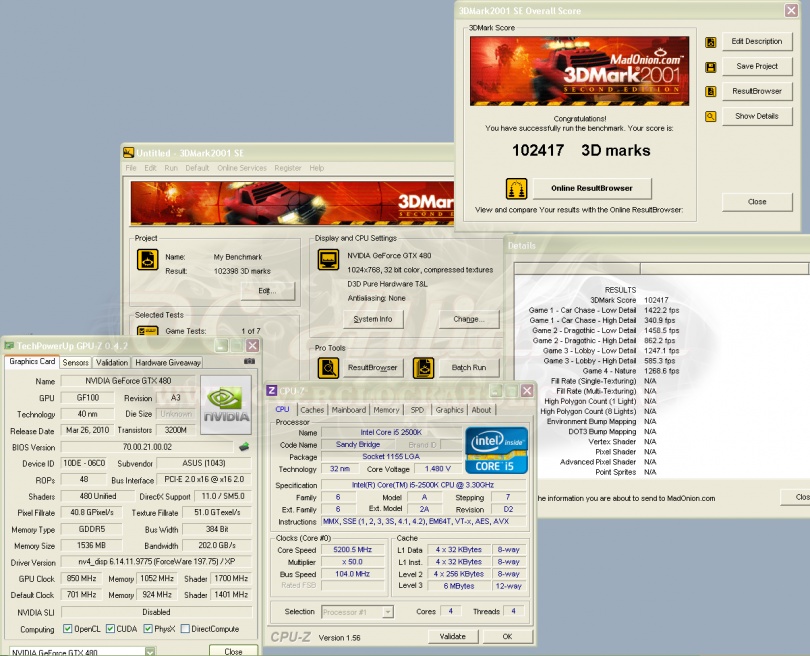Click the Validate button in CPU-Z

coord(453,636)
